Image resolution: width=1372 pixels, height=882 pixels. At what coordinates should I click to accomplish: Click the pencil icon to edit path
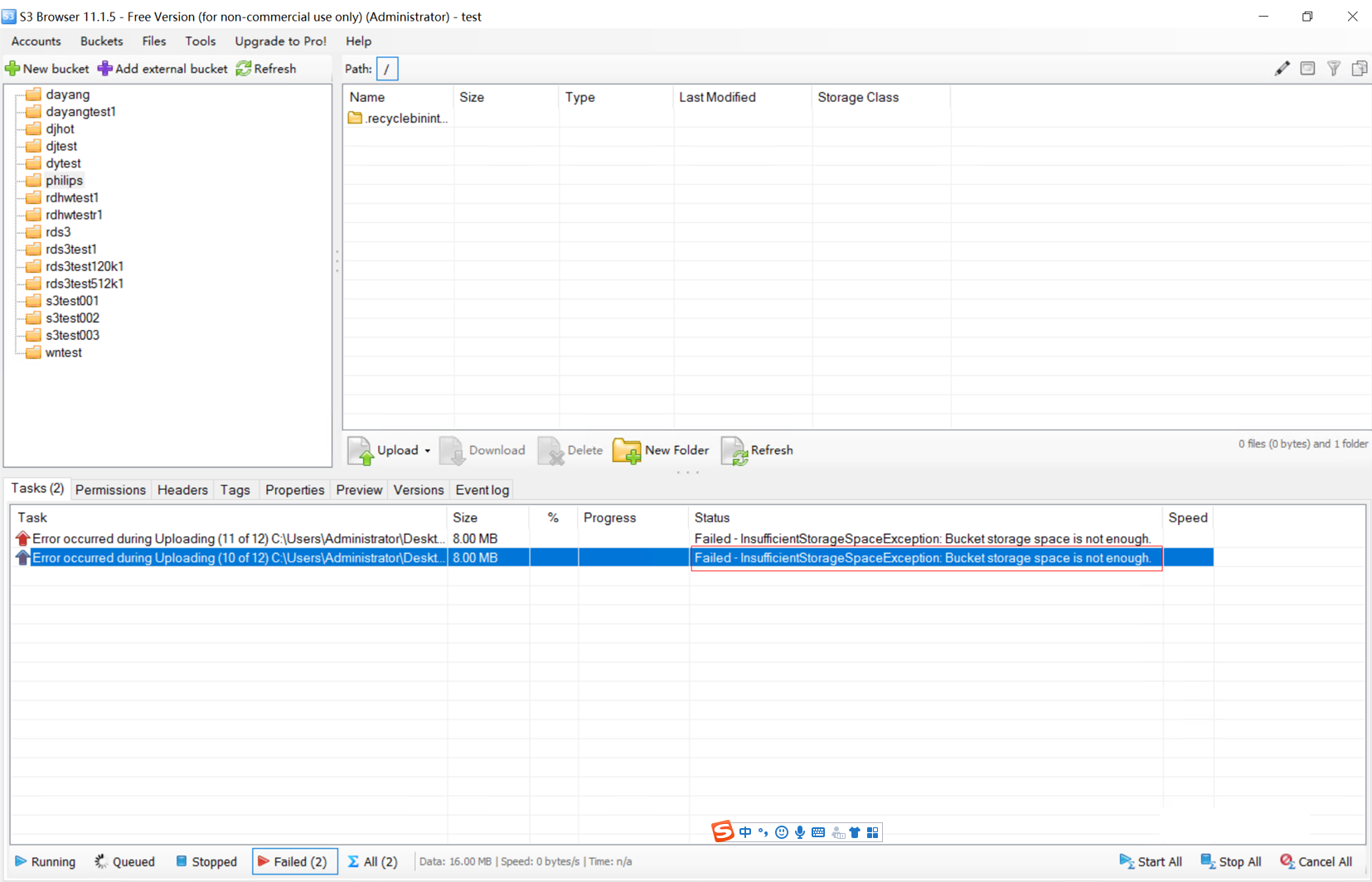[x=1282, y=69]
